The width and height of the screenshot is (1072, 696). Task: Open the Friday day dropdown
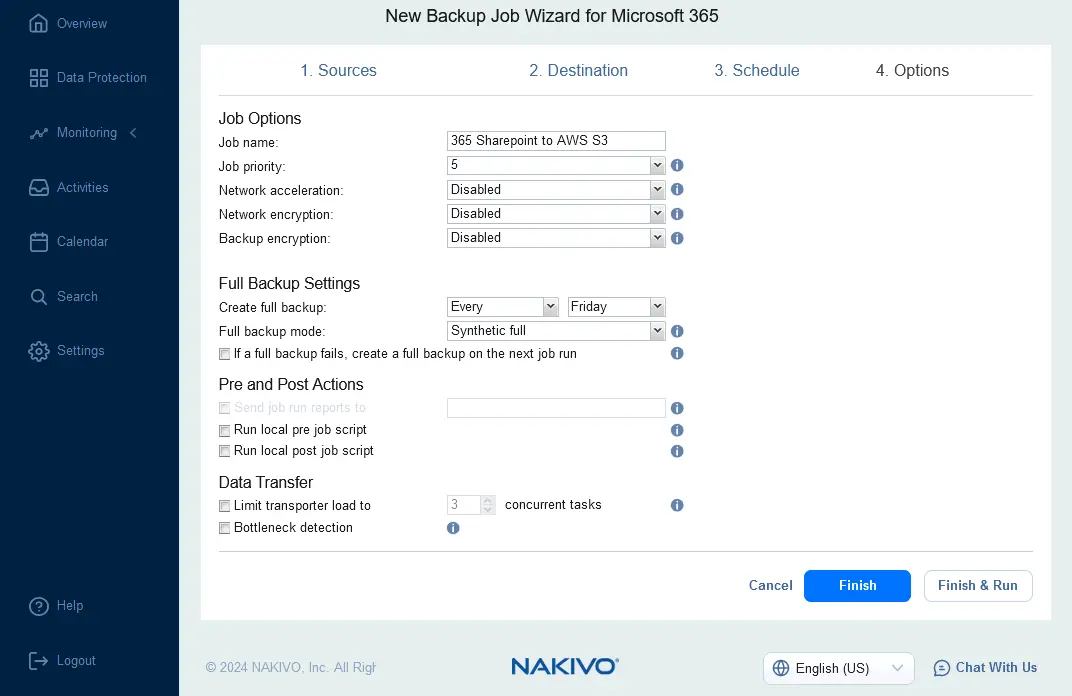(x=616, y=307)
